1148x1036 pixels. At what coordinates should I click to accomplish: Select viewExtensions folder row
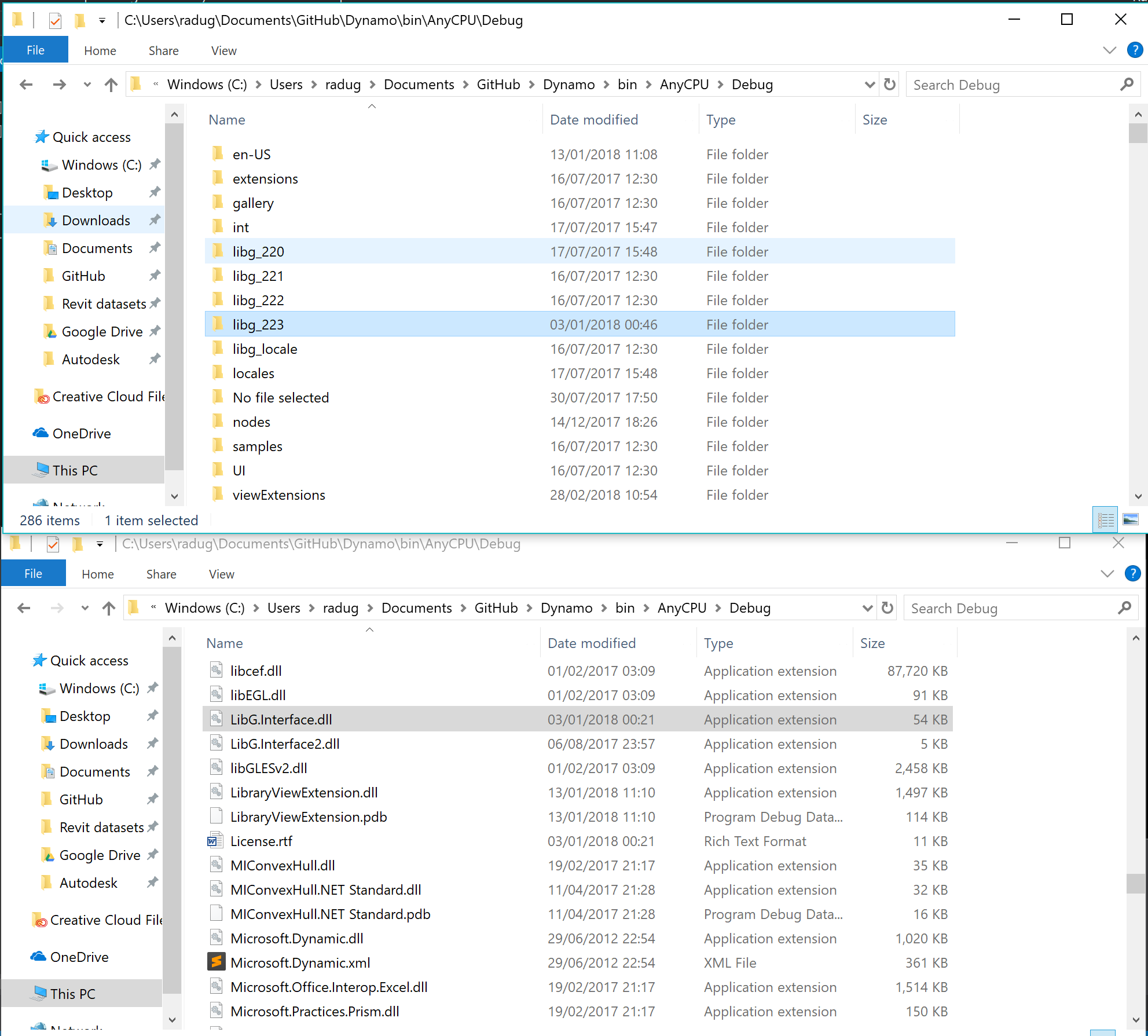(x=580, y=495)
